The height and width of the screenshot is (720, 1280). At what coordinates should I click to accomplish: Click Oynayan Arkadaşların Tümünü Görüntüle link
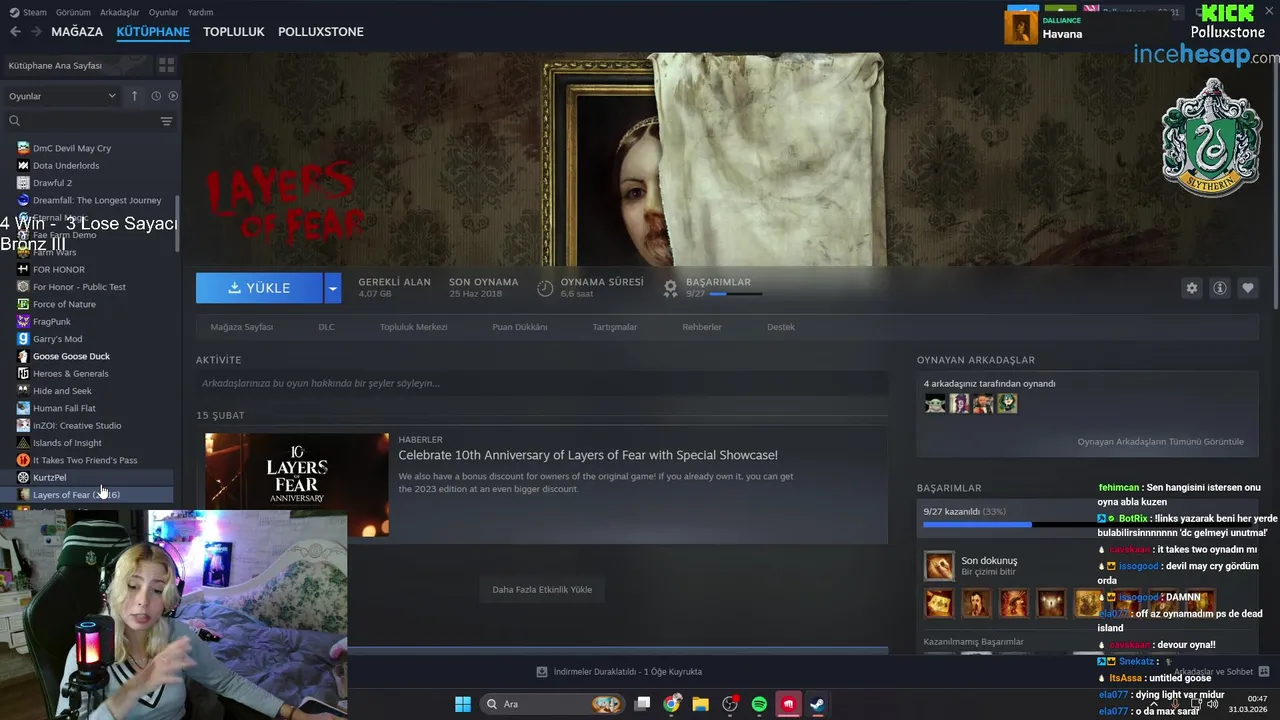point(1161,442)
